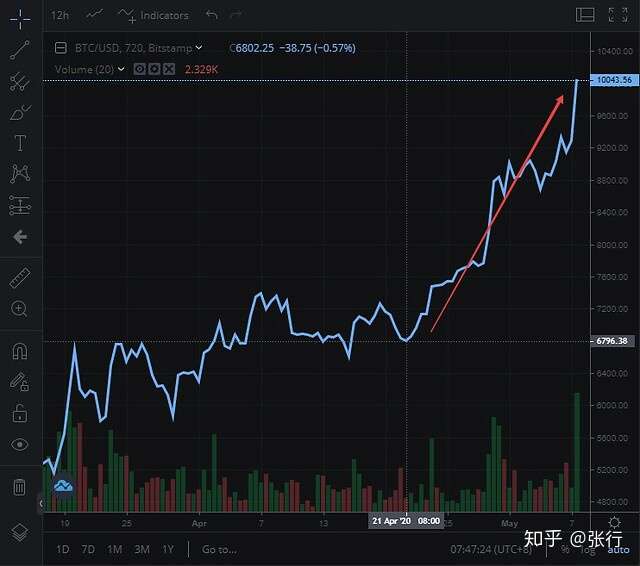Toggle percent scale mode

(565, 550)
